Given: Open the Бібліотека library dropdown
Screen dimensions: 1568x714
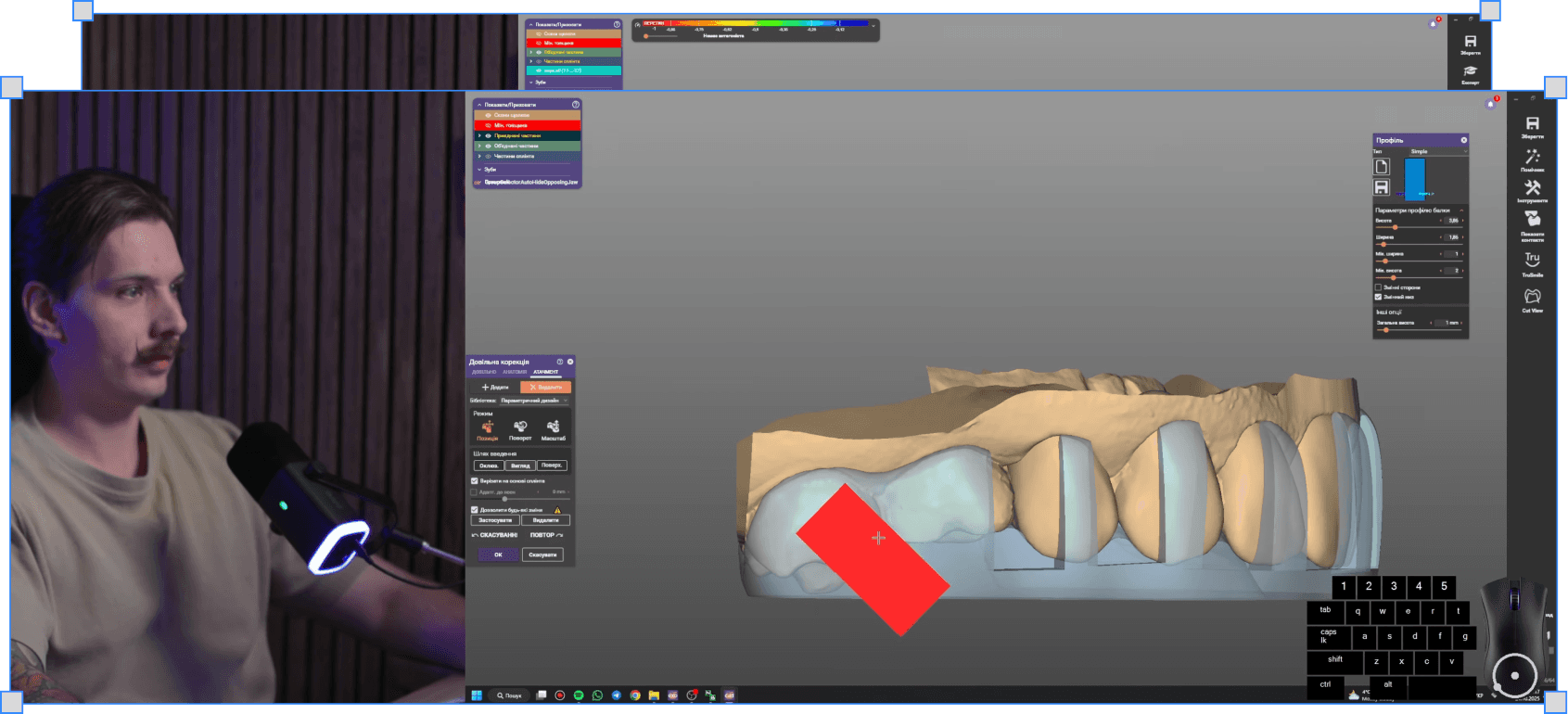Looking at the screenshot, I should (535, 401).
